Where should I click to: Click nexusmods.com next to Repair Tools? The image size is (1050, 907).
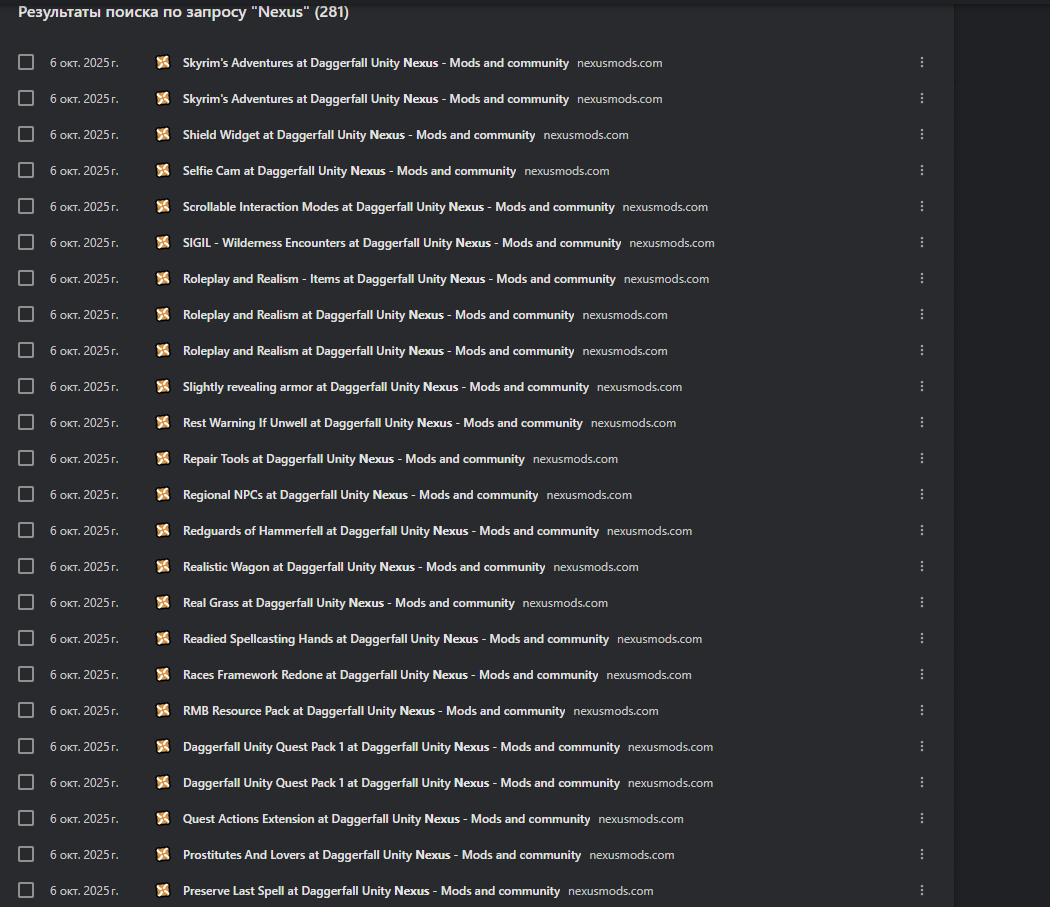point(575,459)
